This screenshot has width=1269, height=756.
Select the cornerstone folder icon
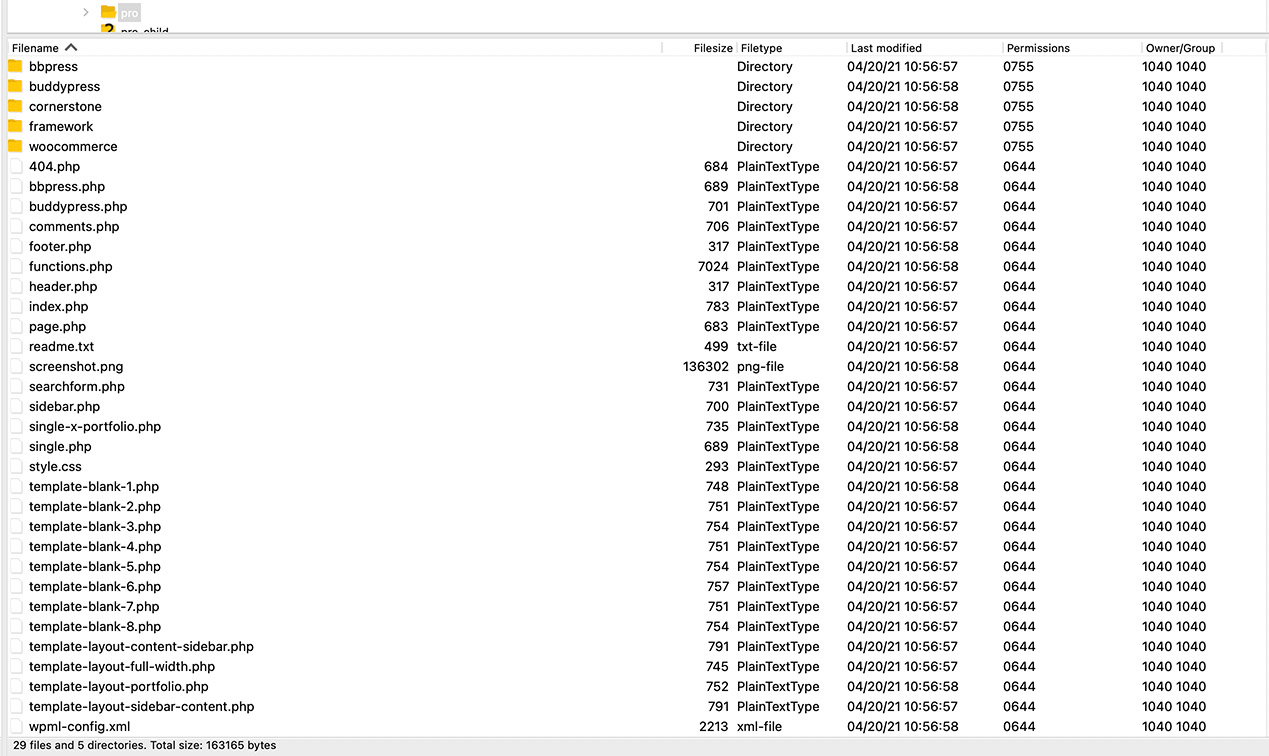point(15,106)
